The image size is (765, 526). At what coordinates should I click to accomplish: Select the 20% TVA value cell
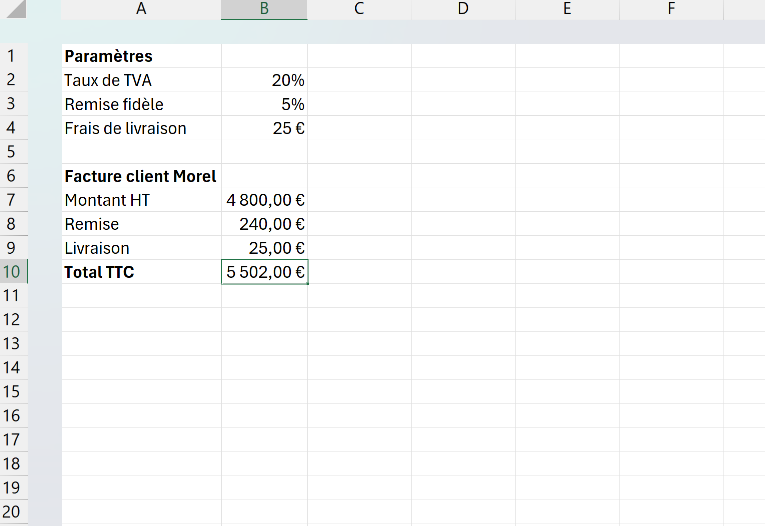coord(264,80)
